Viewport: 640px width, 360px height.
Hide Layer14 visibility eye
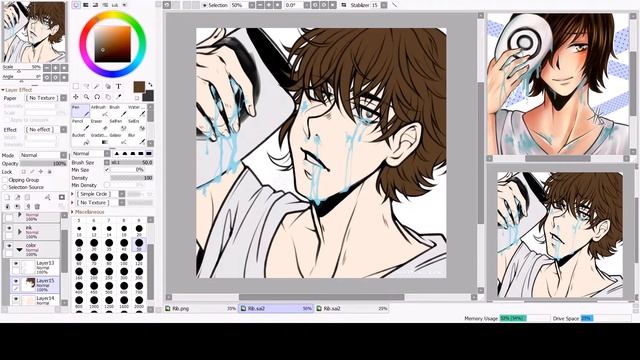[16, 299]
